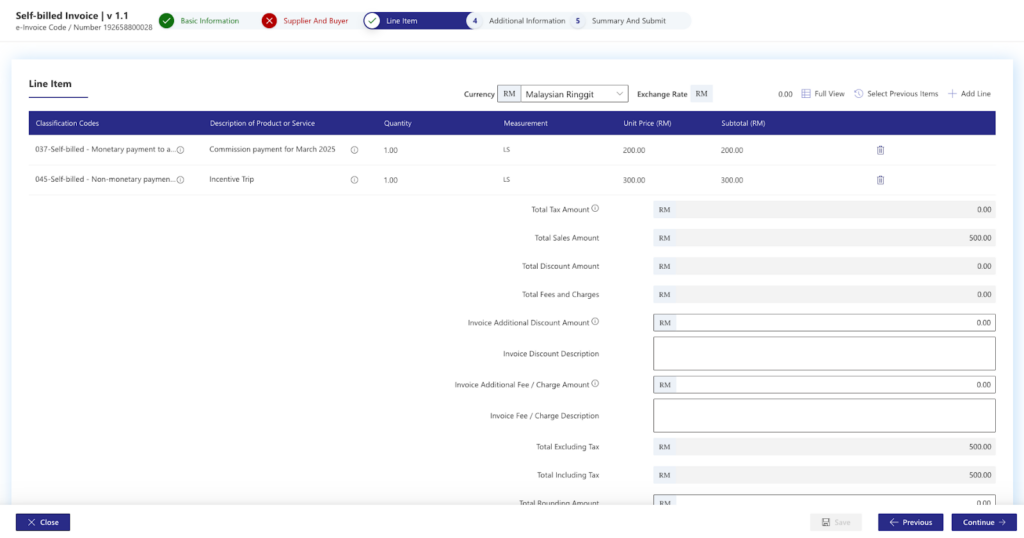Click info icon for 045 classification code
The image size is (1024, 538).
point(180,180)
